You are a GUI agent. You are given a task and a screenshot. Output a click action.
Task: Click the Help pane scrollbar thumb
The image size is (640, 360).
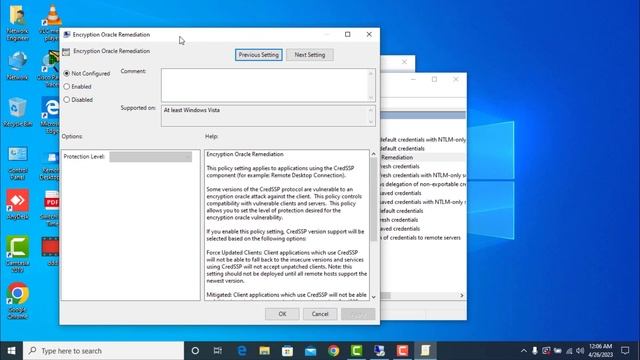pyautogui.click(x=373, y=199)
